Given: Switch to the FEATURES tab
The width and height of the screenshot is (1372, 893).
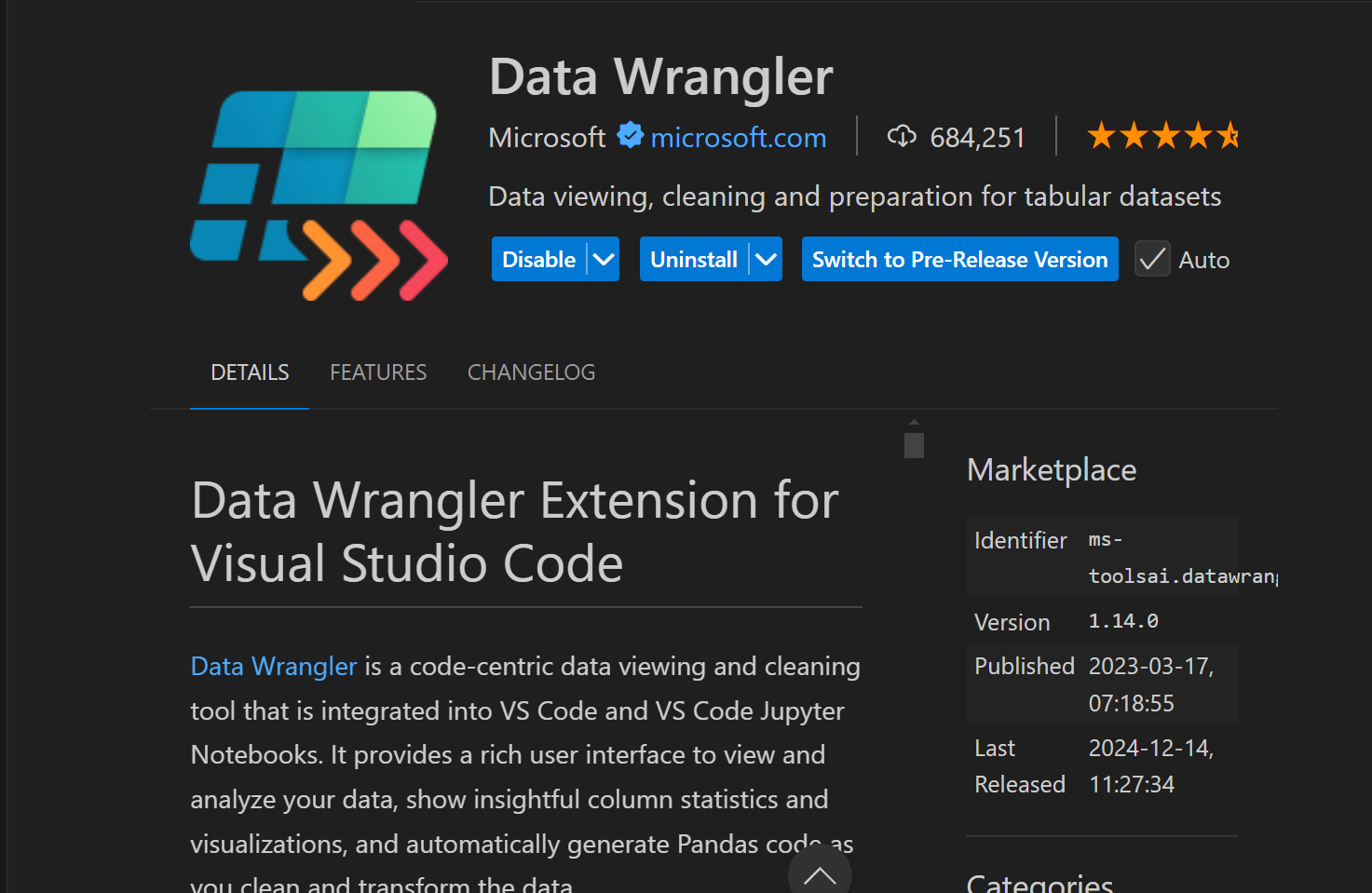Looking at the screenshot, I should point(378,372).
